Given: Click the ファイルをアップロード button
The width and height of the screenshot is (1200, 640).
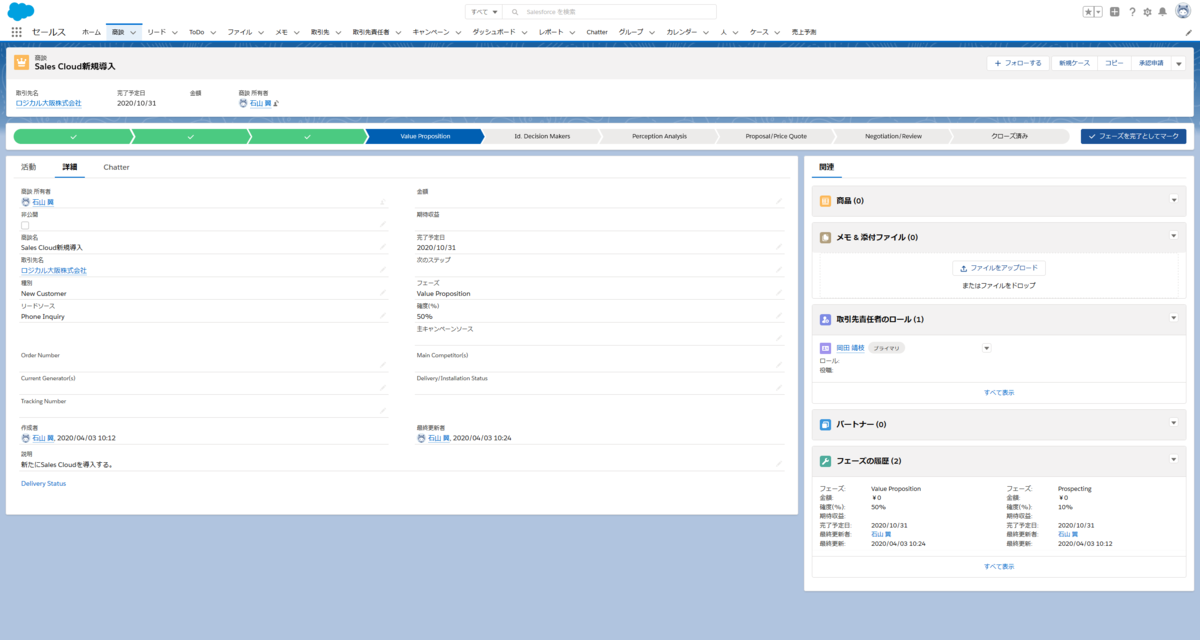Looking at the screenshot, I should 999,268.
